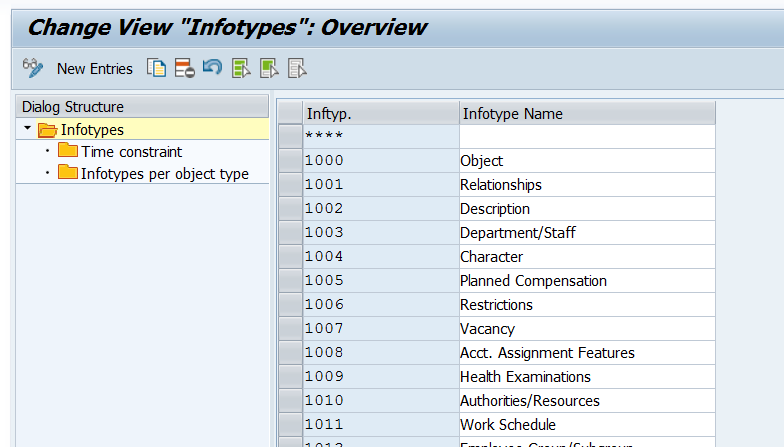Click the Delete entry icon
The width and height of the screenshot is (784, 447).
[184, 68]
